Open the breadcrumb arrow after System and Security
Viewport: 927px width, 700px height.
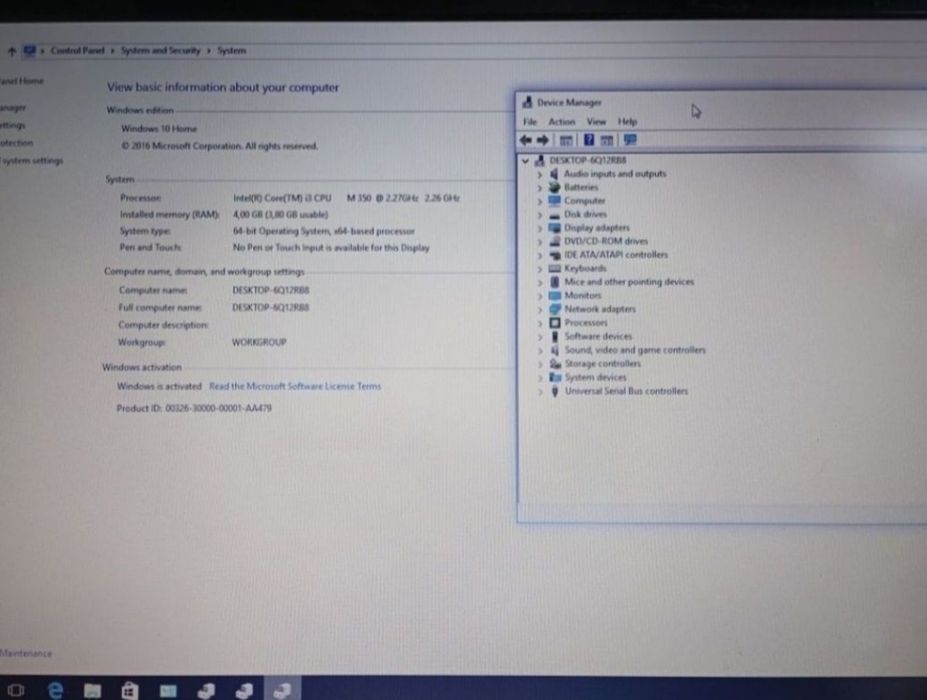point(209,51)
